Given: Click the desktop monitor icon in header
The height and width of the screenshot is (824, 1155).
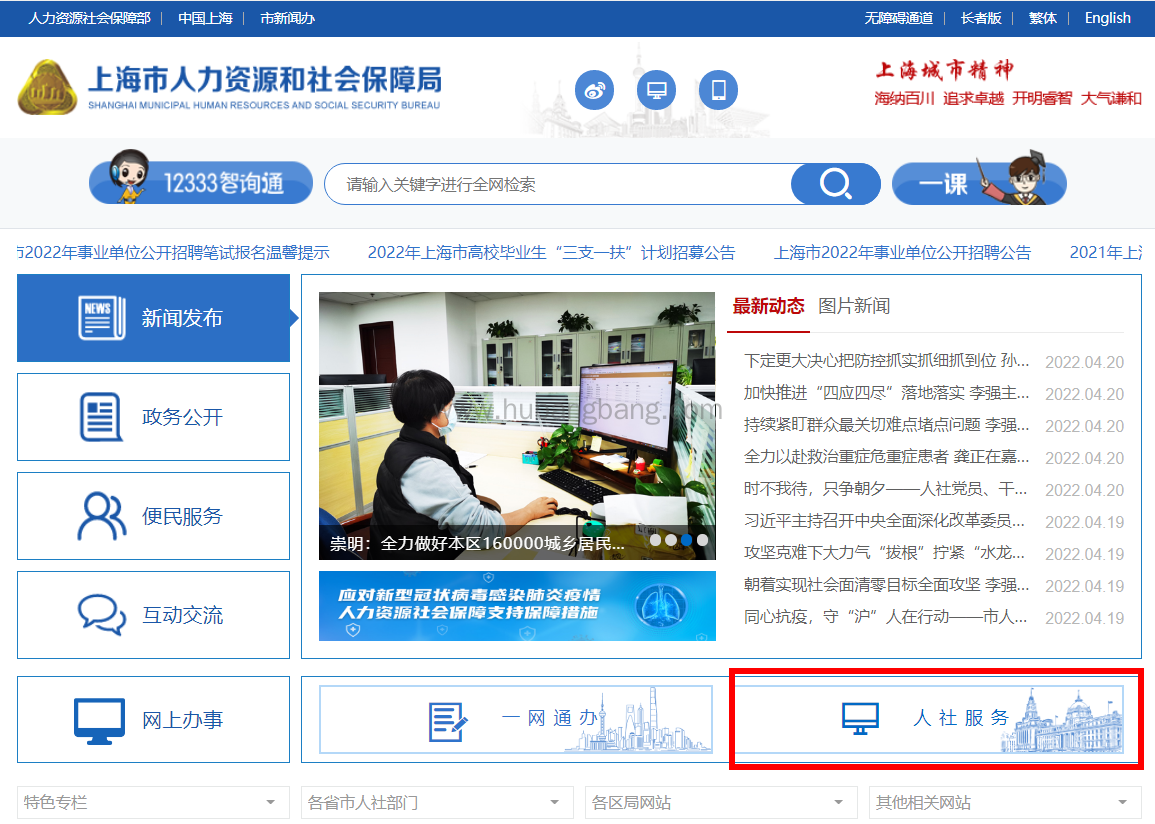Looking at the screenshot, I should click(x=656, y=91).
